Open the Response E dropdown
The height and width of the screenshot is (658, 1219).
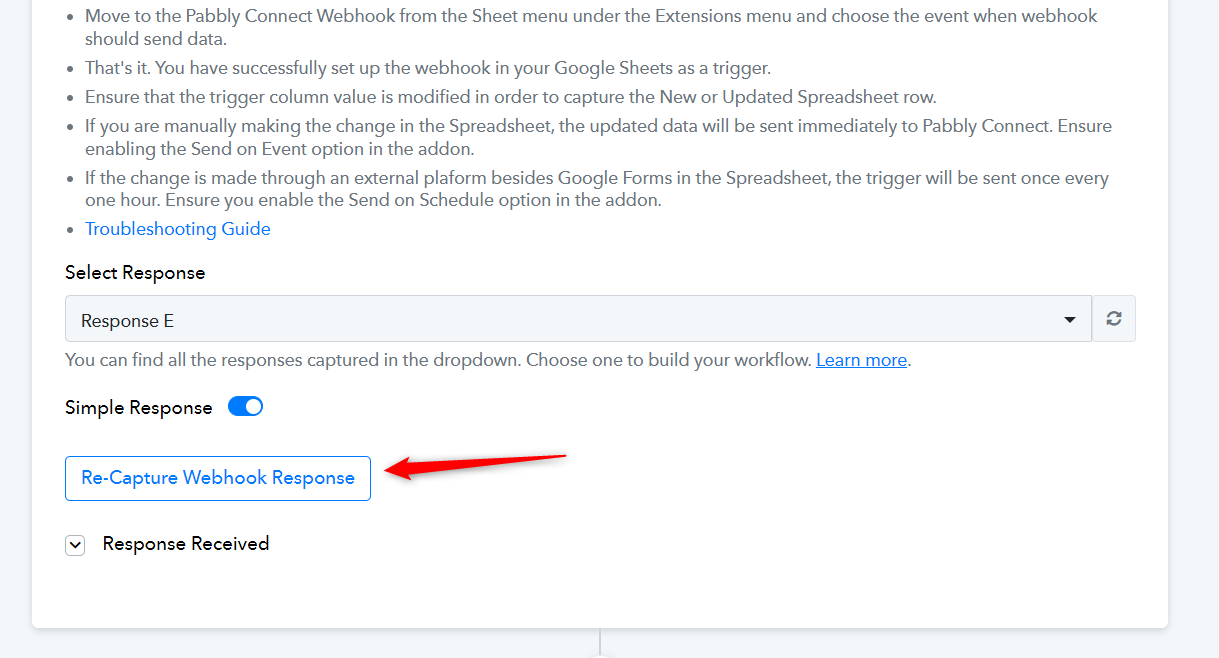[x=578, y=319]
